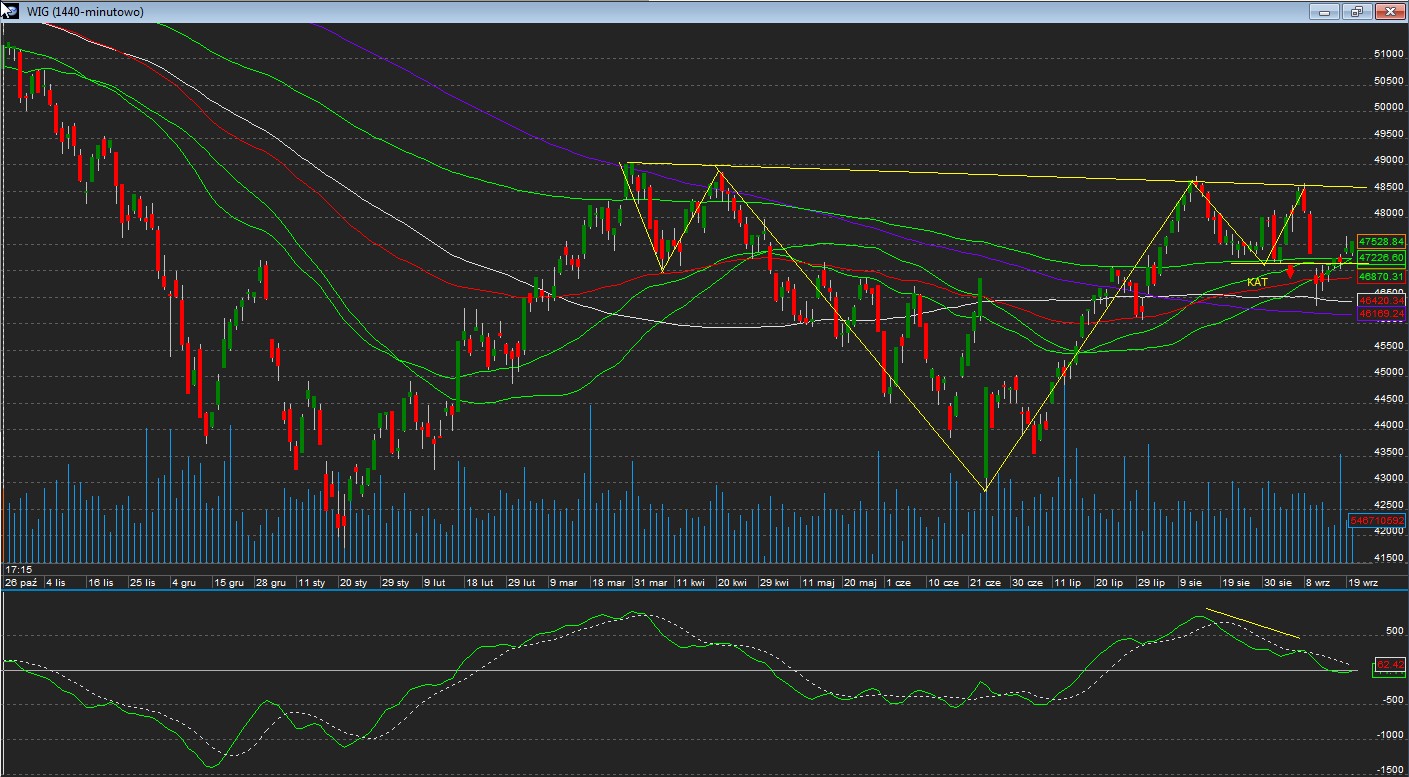The width and height of the screenshot is (1409, 777).
Task: Click the oscillator 500 axis label
Action: [1395, 631]
